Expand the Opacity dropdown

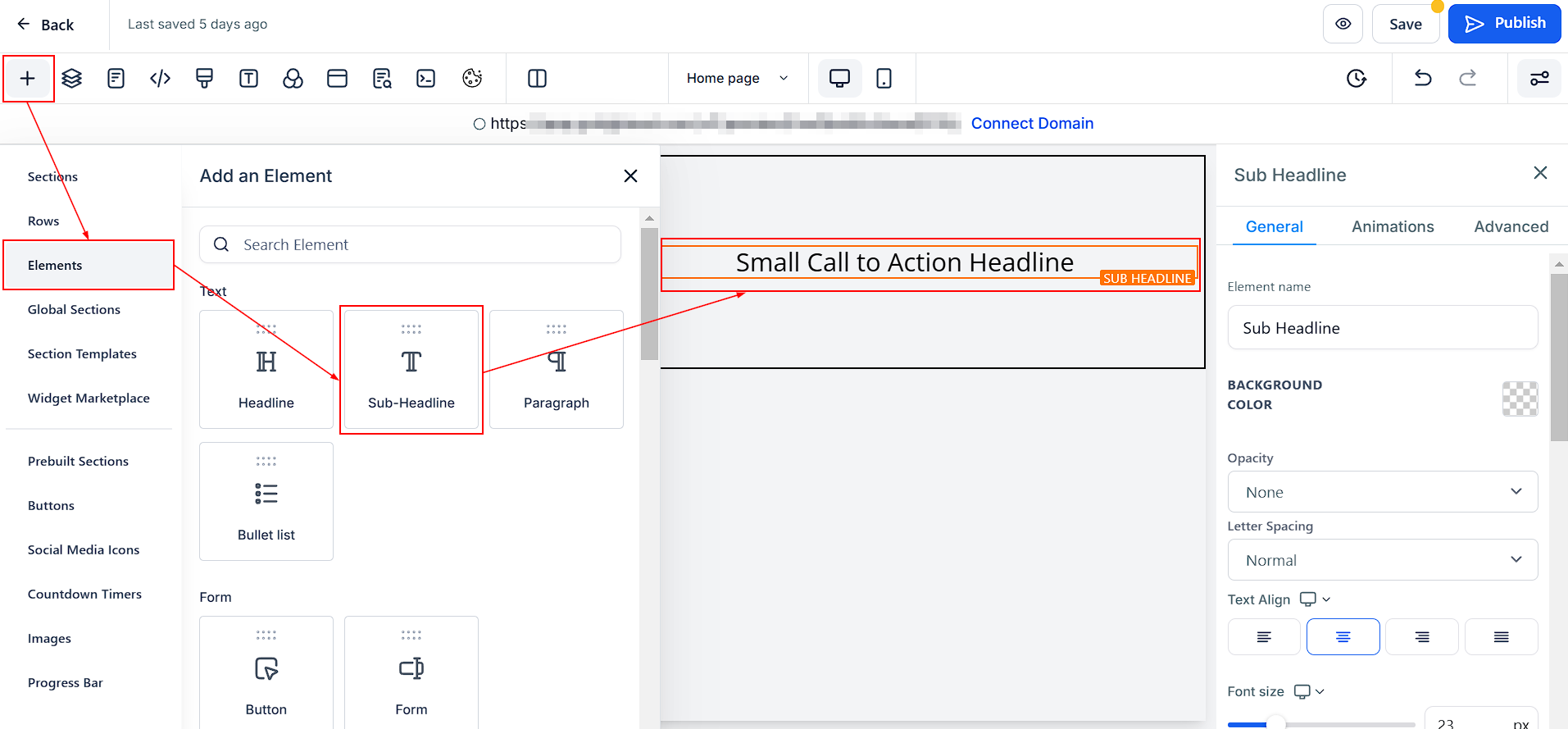[1383, 492]
